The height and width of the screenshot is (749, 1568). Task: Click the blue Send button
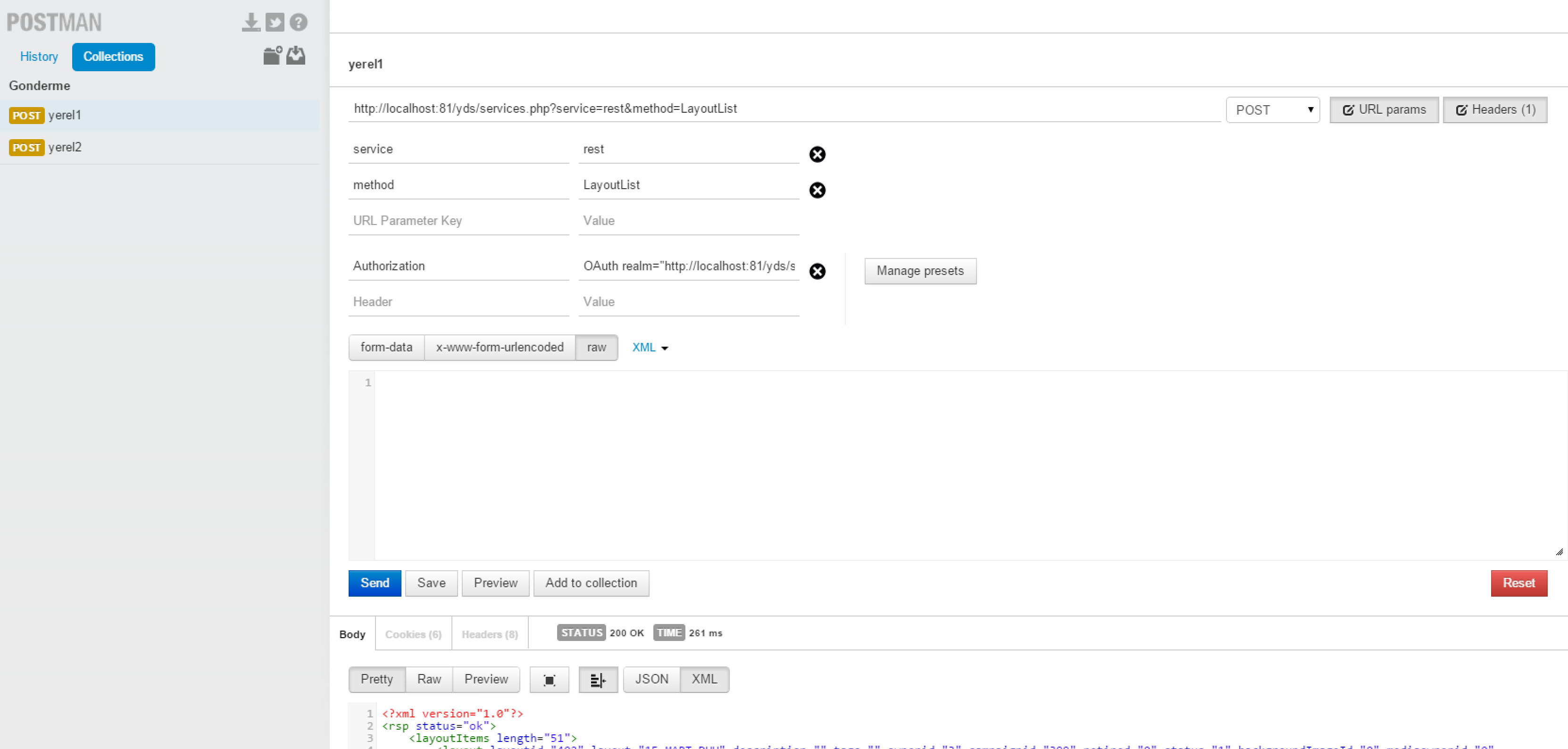pyautogui.click(x=375, y=583)
